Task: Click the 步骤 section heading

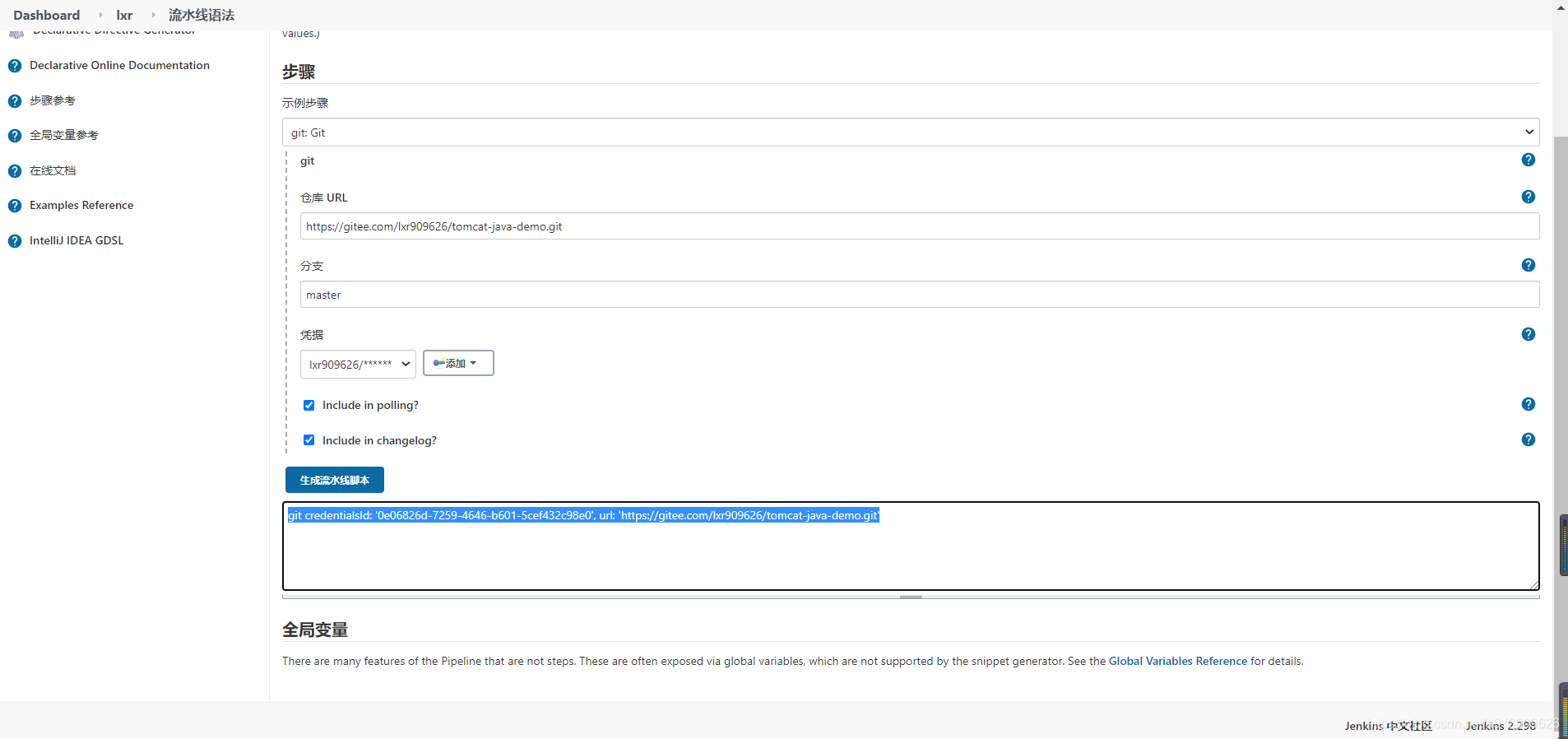Action: [299, 72]
